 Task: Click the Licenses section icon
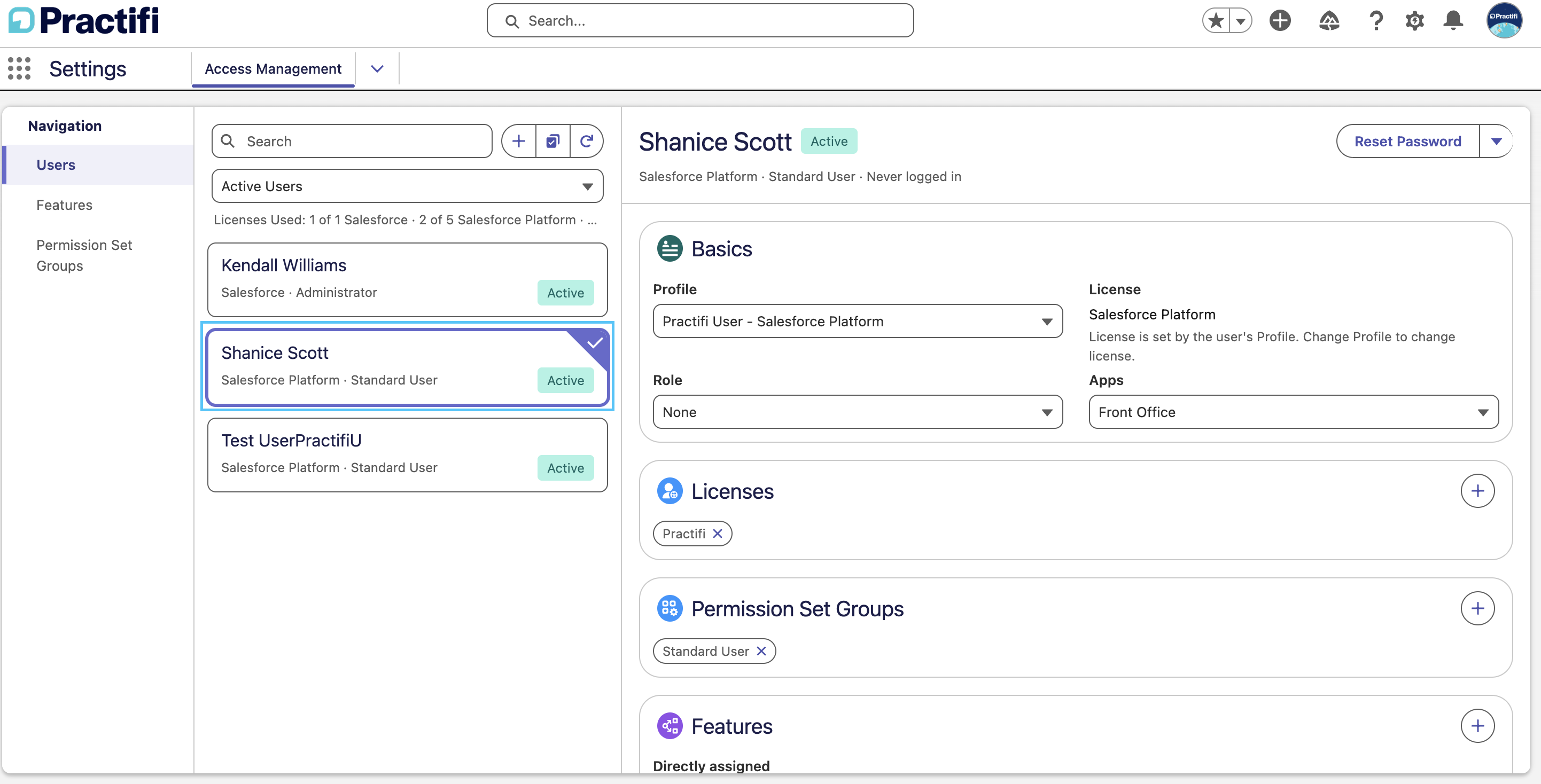click(670, 491)
